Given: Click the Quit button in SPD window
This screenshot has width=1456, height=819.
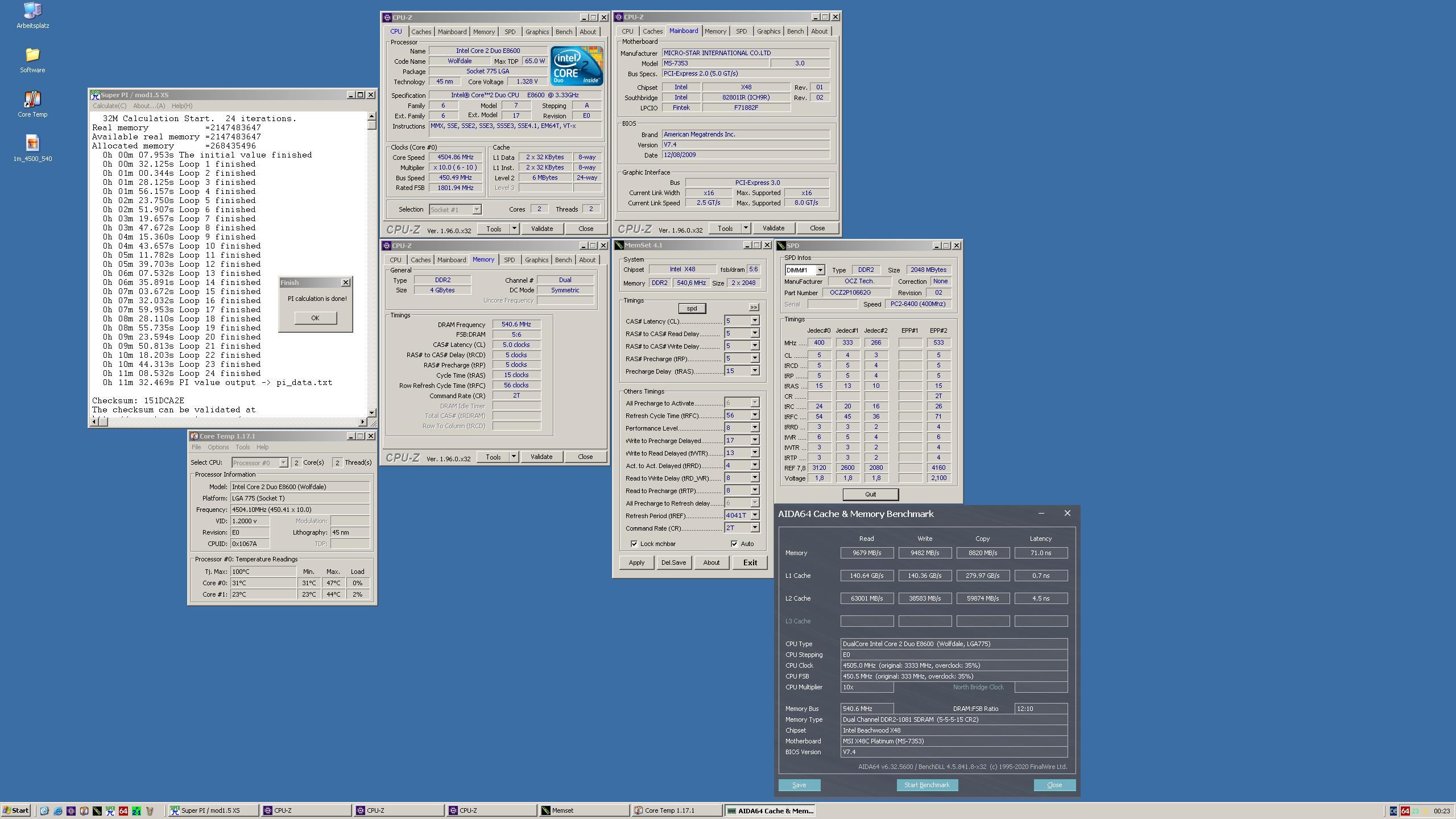Looking at the screenshot, I should pos(870,494).
